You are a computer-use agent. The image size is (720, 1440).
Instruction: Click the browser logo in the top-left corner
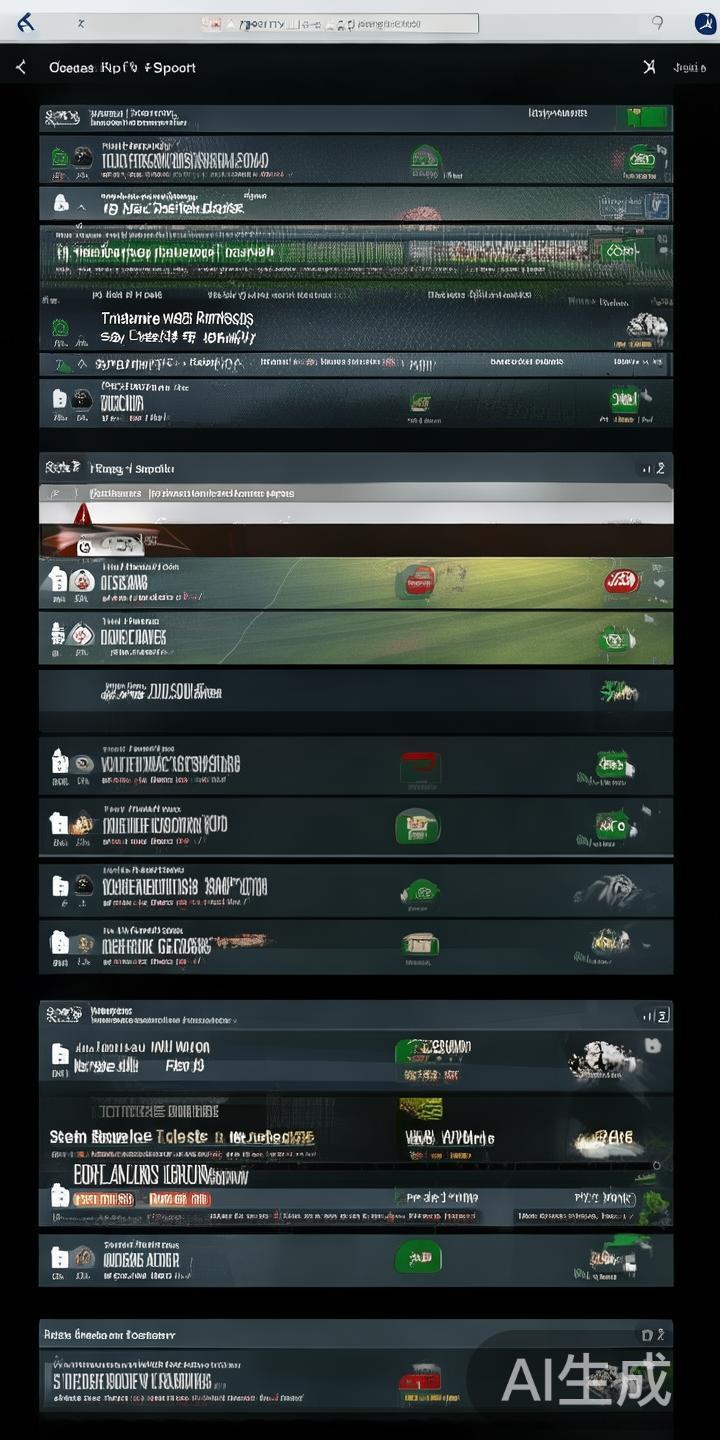pyautogui.click(x=26, y=22)
